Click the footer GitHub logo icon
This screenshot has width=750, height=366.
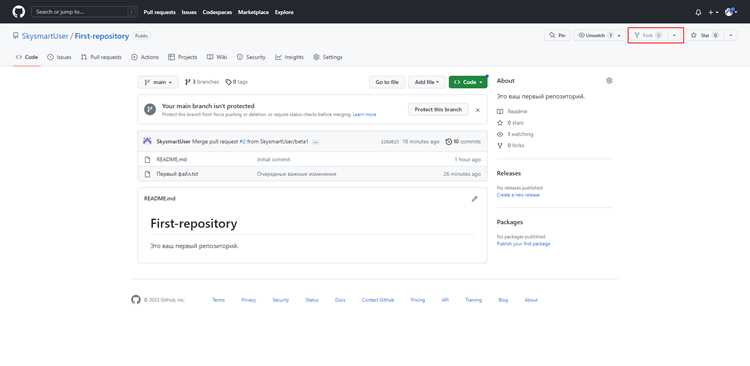(136, 299)
